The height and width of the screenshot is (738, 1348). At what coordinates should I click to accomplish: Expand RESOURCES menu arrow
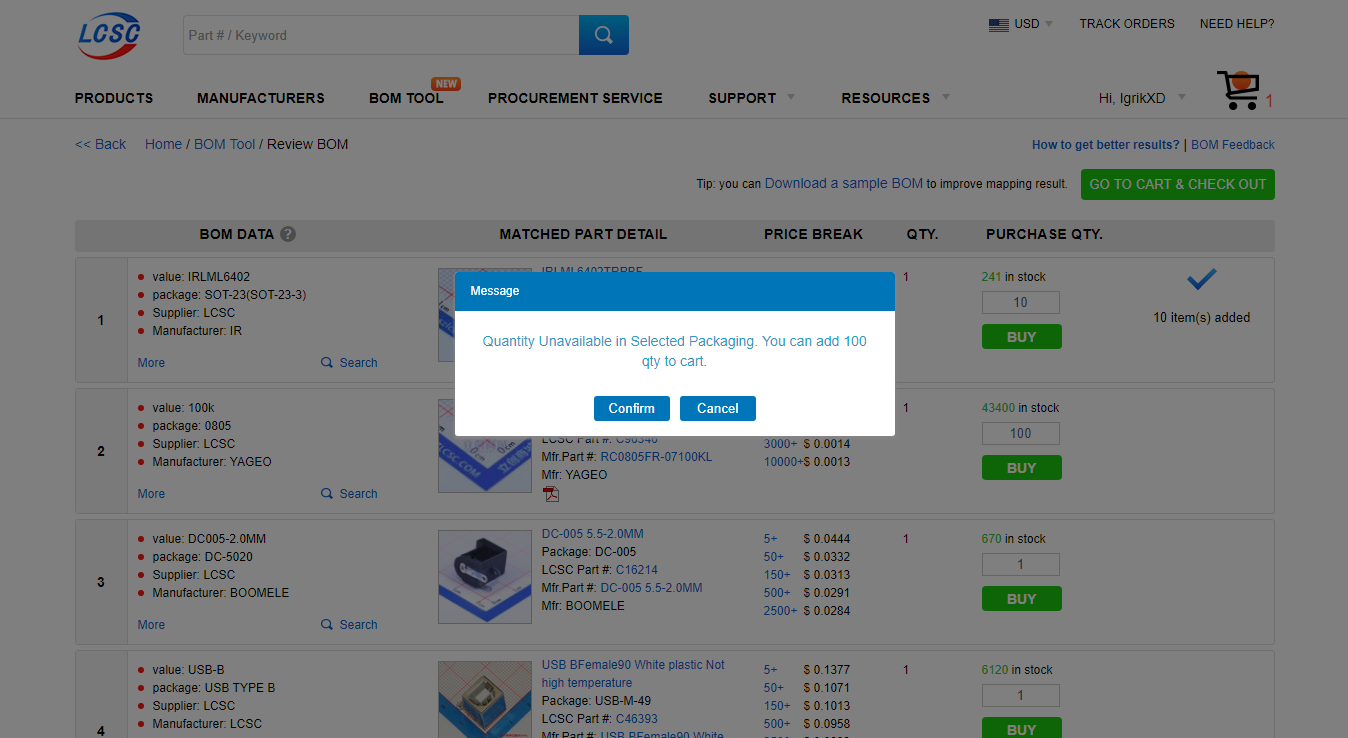(x=945, y=97)
